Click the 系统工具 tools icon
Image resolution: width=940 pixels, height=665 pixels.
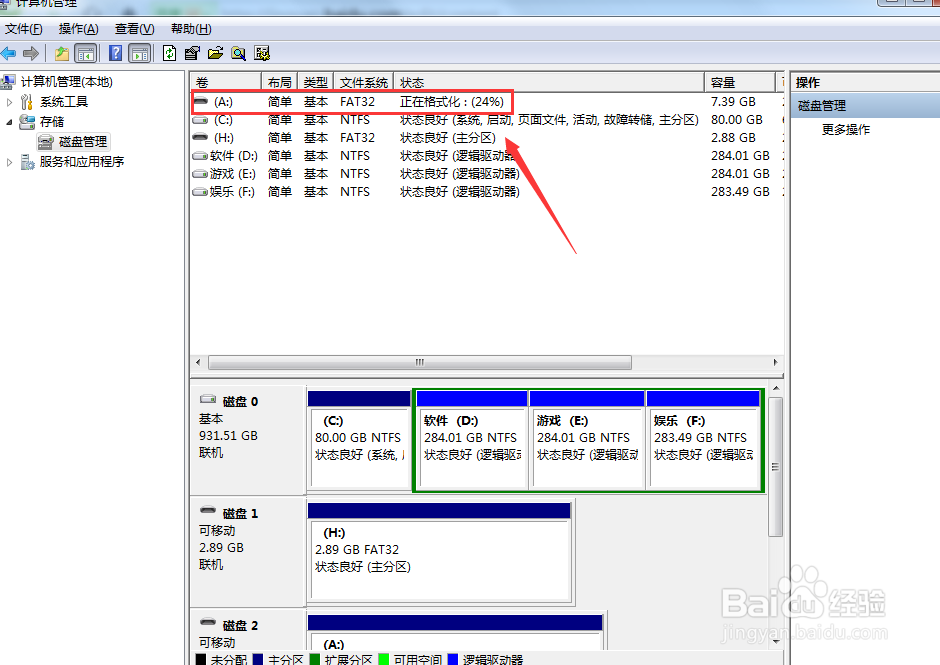coord(27,102)
